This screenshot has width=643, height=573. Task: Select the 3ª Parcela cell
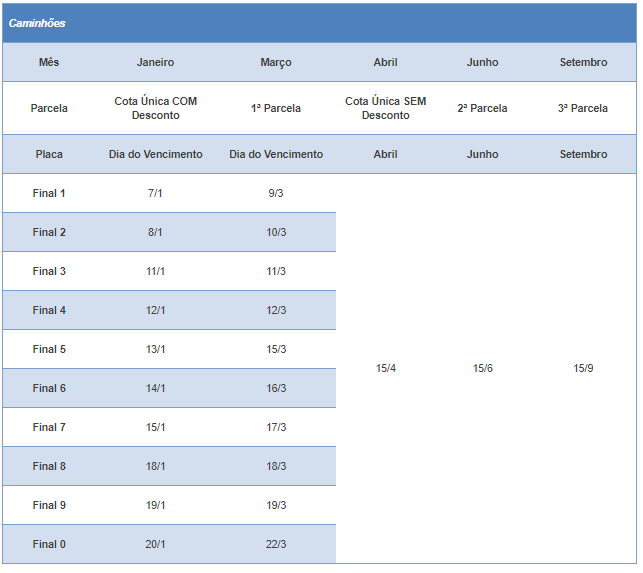tap(583, 108)
